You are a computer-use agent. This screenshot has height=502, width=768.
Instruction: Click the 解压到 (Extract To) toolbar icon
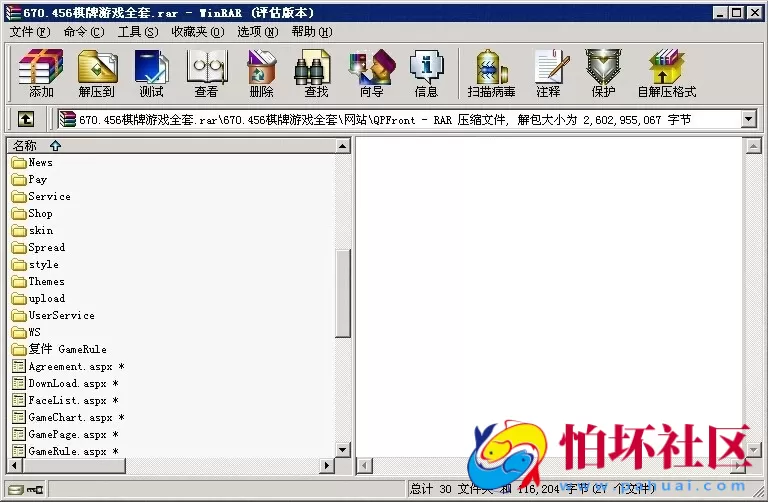coord(97,72)
